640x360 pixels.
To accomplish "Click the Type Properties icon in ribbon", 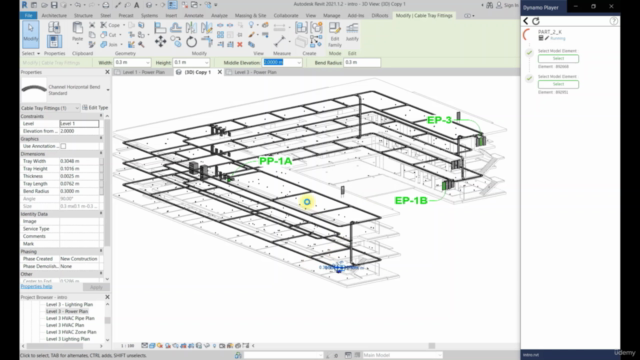I will click(x=54, y=27).
